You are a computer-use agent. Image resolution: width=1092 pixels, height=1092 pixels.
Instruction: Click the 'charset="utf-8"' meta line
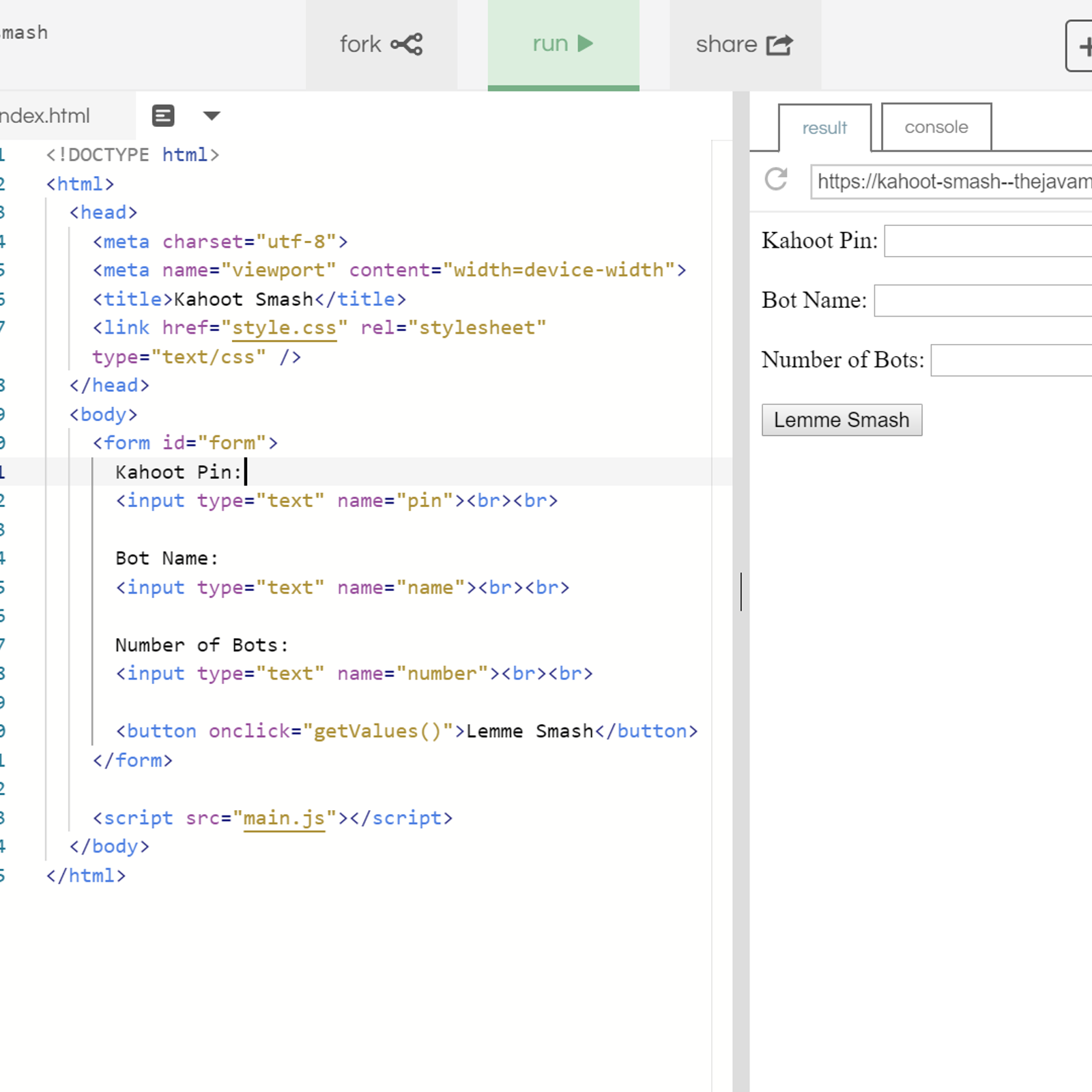pos(220,242)
